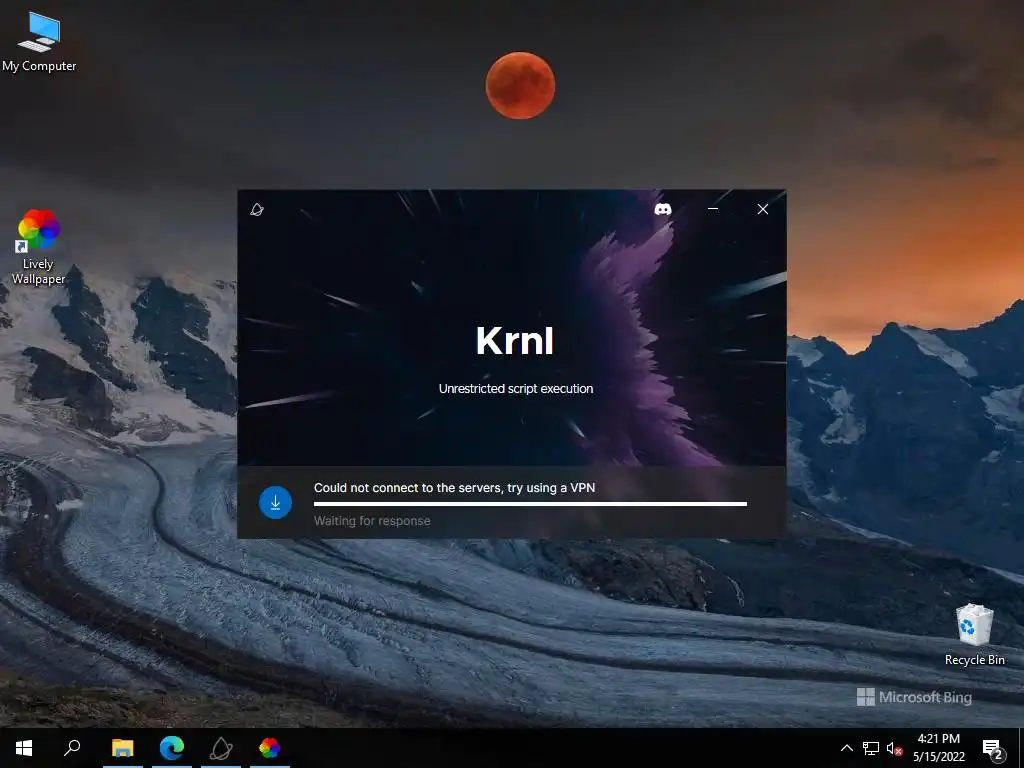Image resolution: width=1024 pixels, height=768 pixels.
Task: Show hidden system tray icons
Action: click(x=846, y=748)
